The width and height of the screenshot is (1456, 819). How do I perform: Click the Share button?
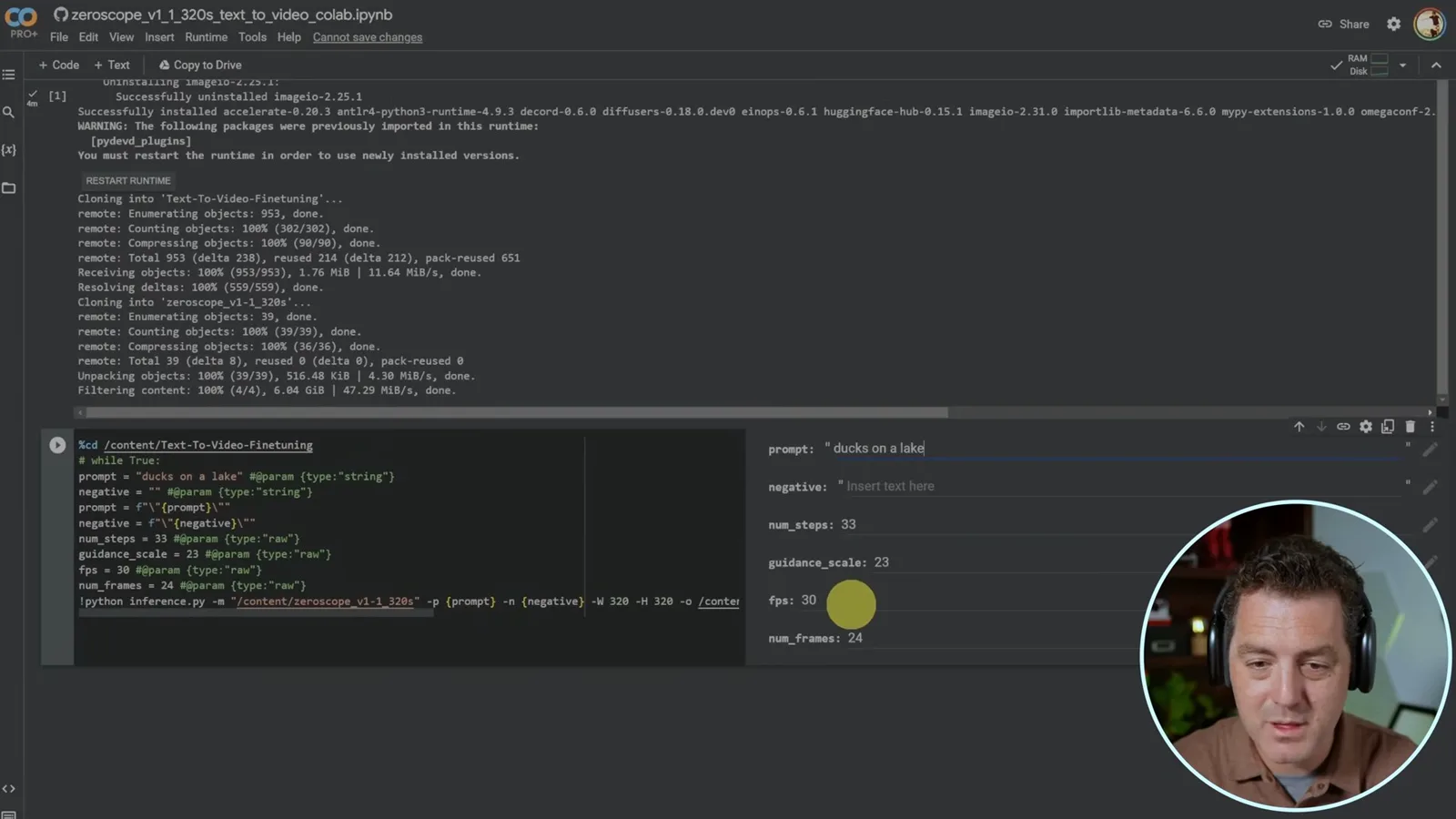(x=1343, y=25)
